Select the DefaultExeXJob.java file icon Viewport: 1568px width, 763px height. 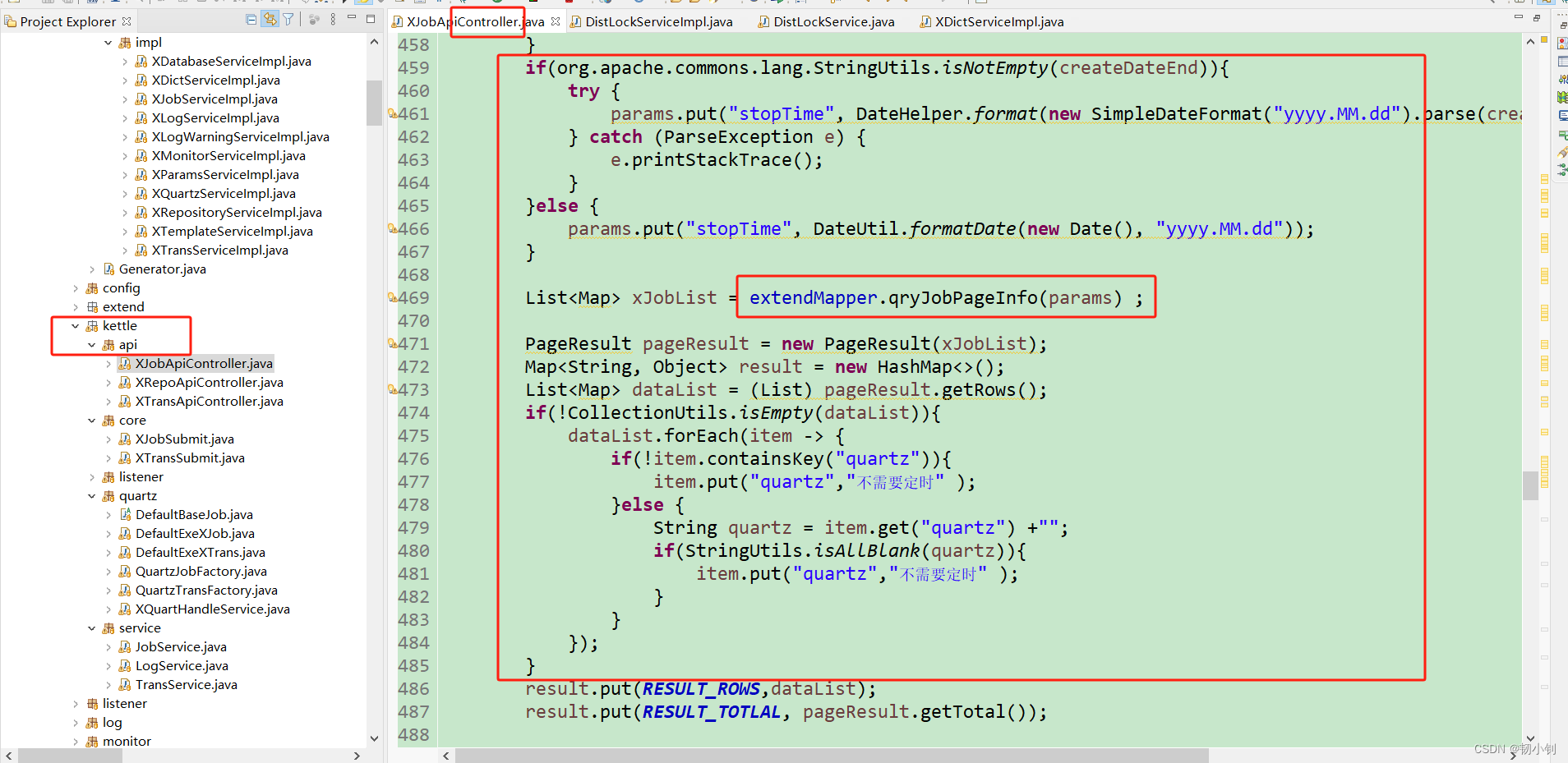[125, 534]
